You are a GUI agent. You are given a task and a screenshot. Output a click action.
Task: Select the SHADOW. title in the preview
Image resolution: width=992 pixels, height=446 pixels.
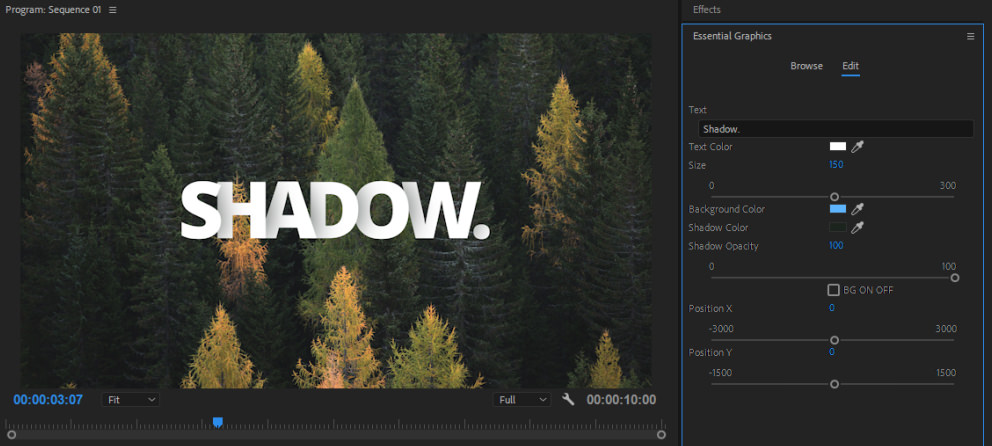pyautogui.click(x=335, y=211)
